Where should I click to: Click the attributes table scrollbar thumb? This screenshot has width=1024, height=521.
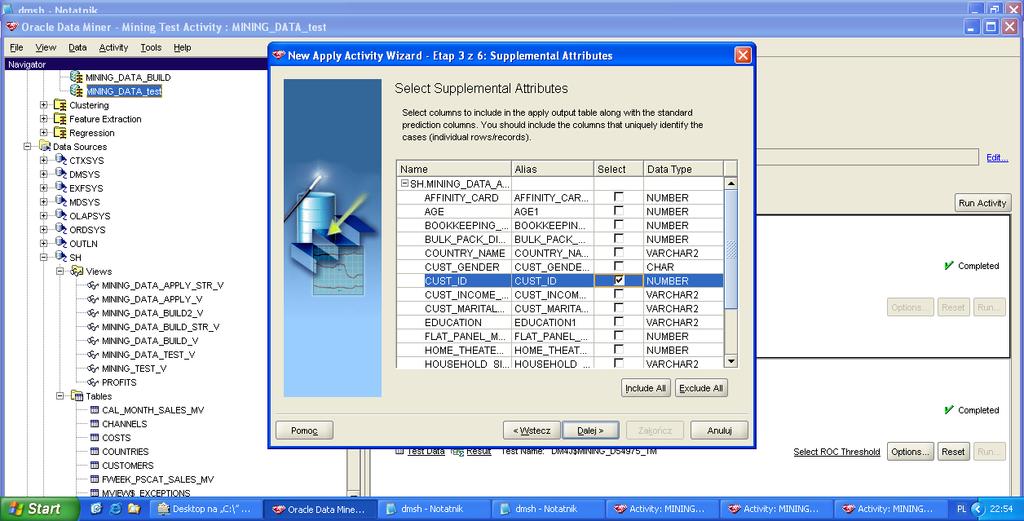(731, 249)
